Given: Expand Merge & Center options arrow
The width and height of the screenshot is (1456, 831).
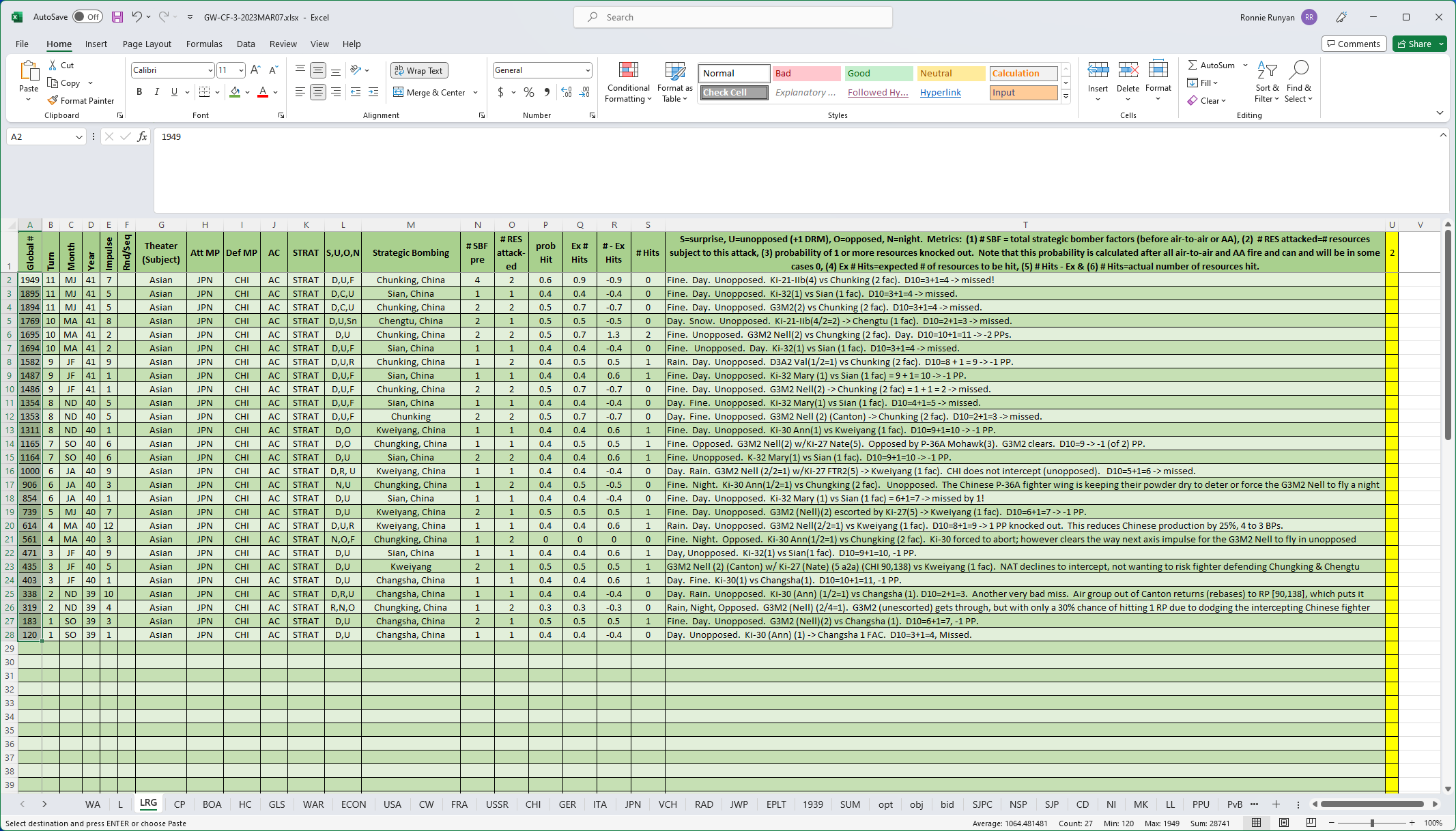Looking at the screenshot, I should 475,92.
